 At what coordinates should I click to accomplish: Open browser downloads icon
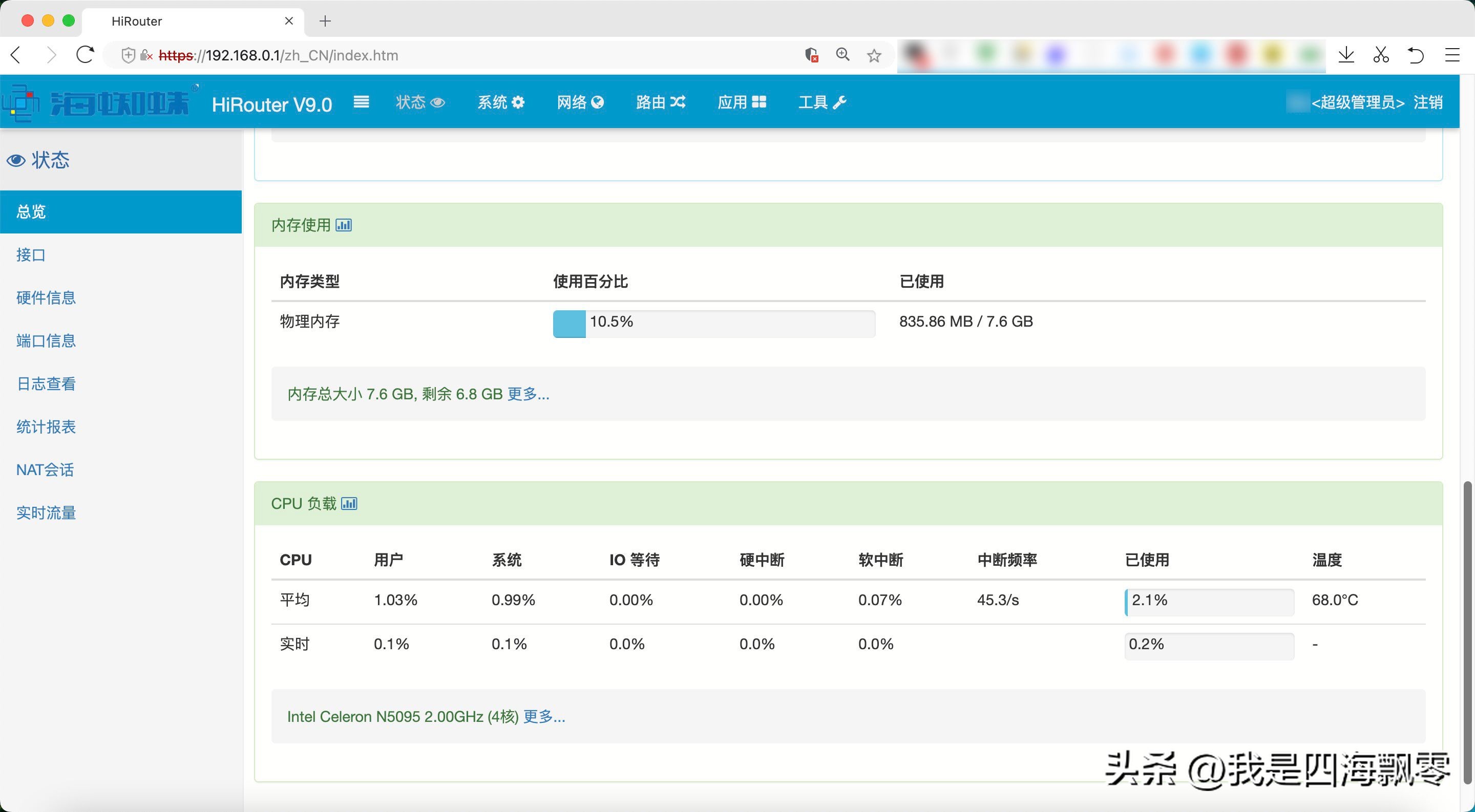click(1346, 55)
